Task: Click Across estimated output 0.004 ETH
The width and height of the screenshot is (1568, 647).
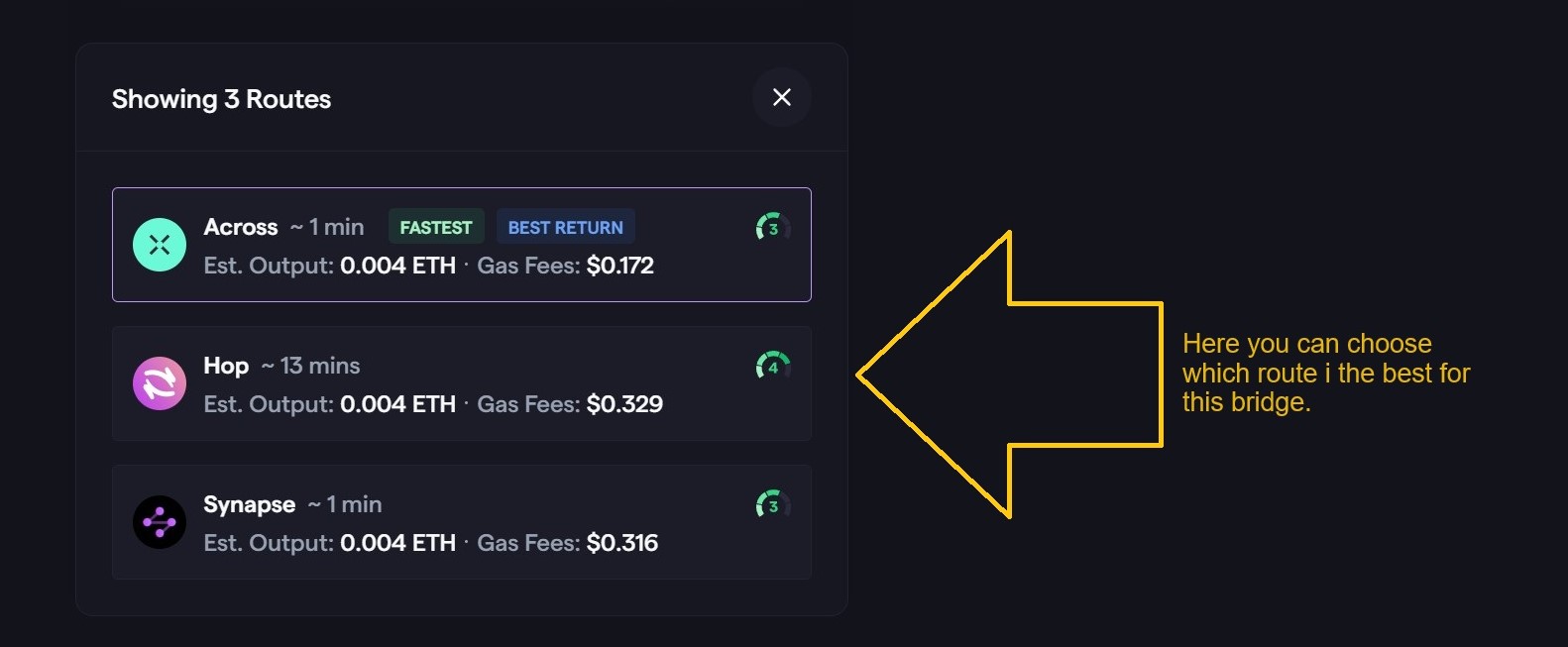Action: tap(397, 266)
